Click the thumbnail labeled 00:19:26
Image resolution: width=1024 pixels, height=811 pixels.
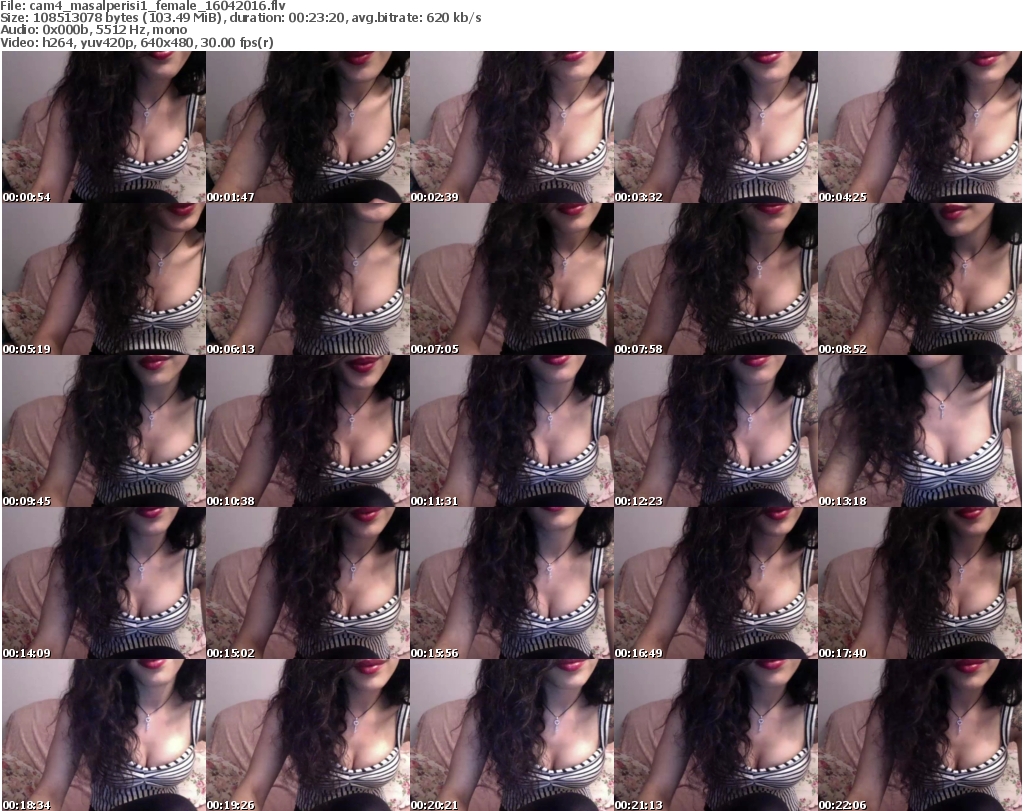tap(308, 735)
